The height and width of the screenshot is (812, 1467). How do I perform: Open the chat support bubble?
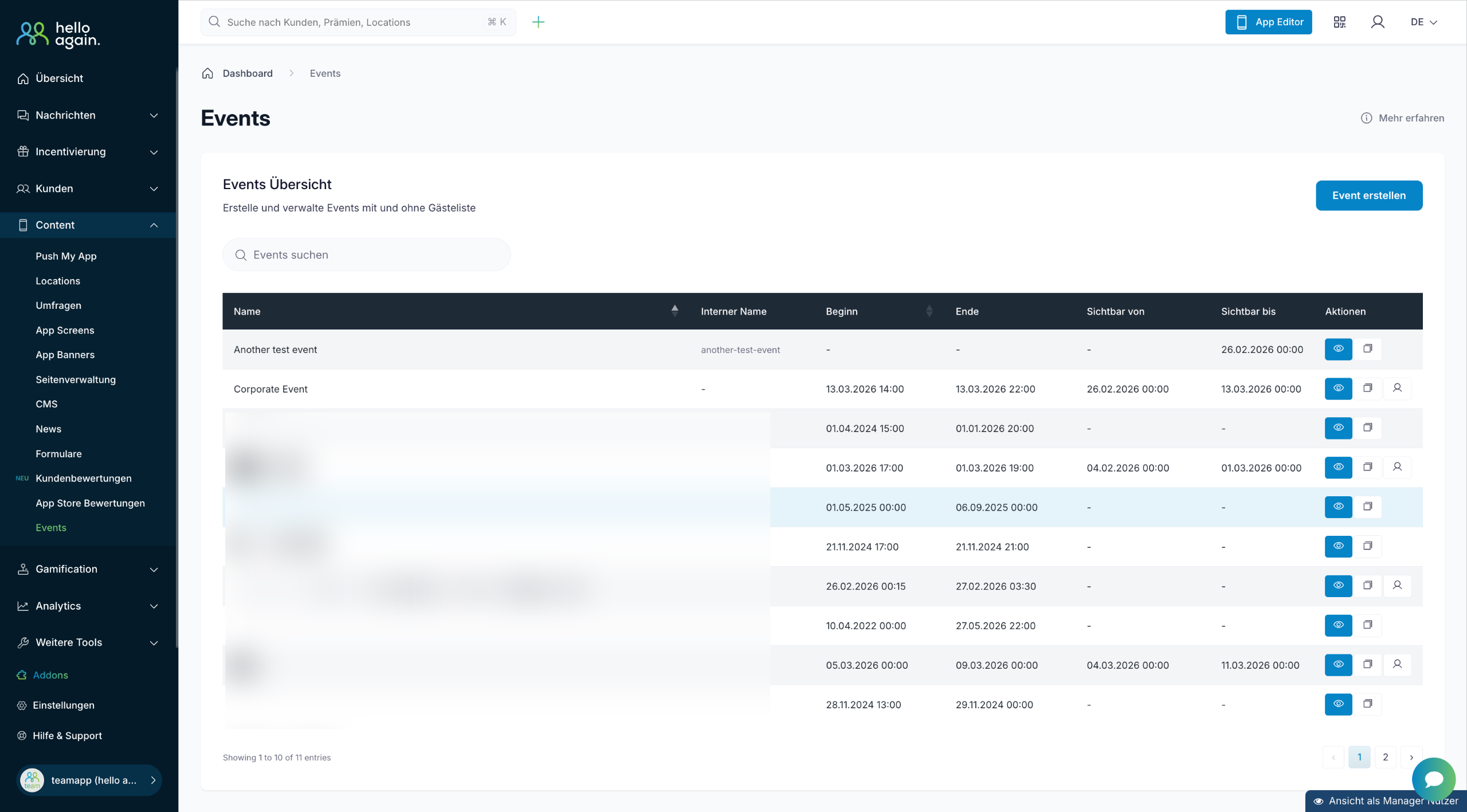click(x=1433, y=779)
